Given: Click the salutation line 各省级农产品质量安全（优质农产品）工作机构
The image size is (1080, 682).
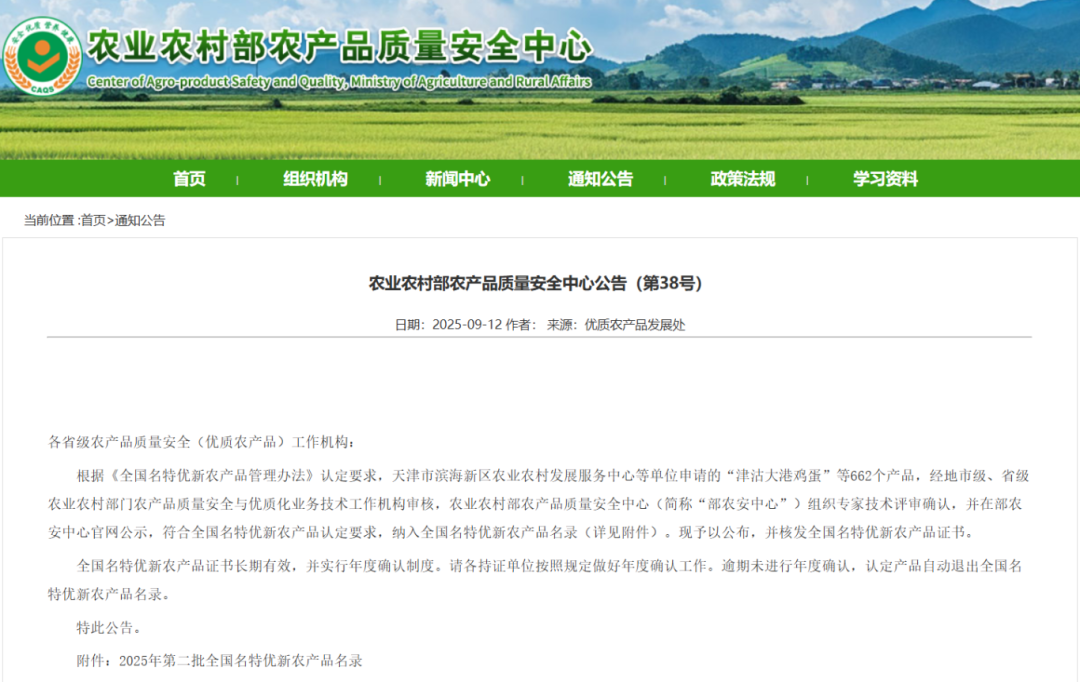Looking at the screenshot, I should tap(201, 442).
